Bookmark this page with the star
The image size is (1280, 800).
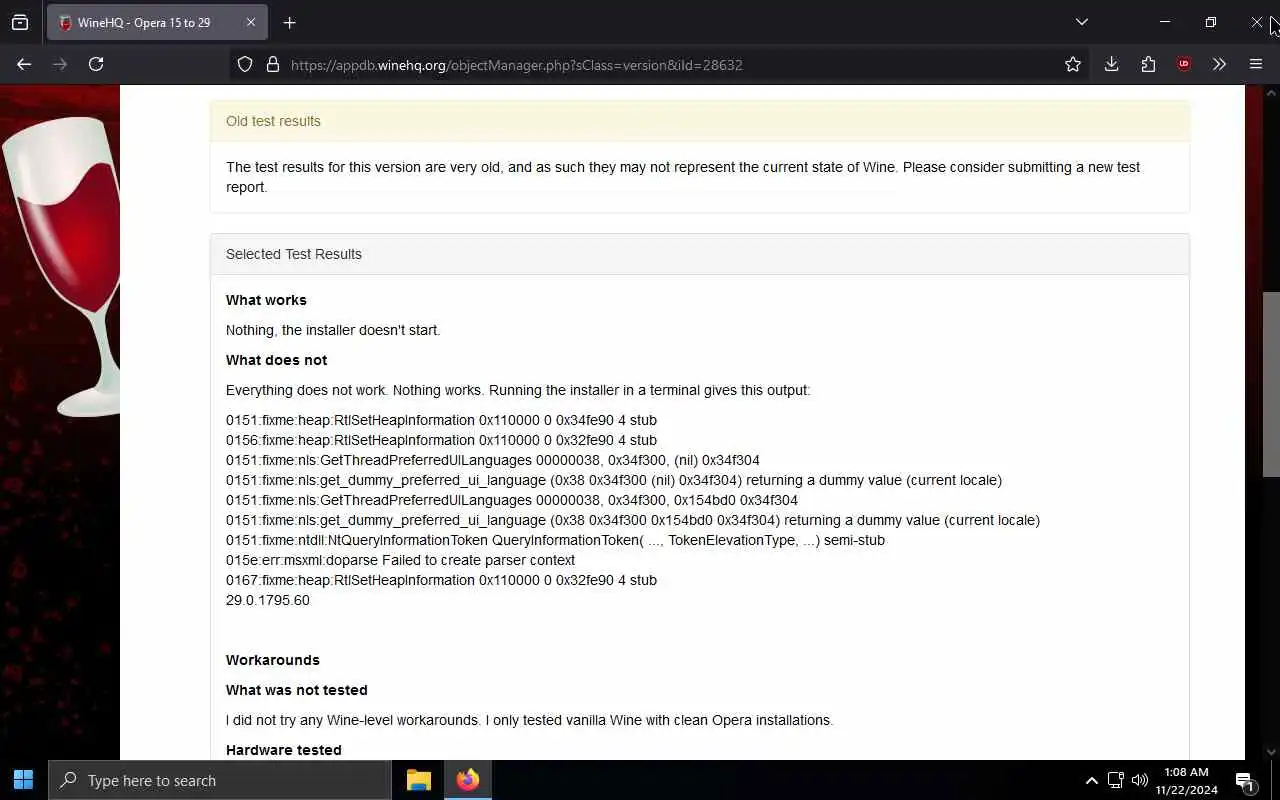[1073, 64]
